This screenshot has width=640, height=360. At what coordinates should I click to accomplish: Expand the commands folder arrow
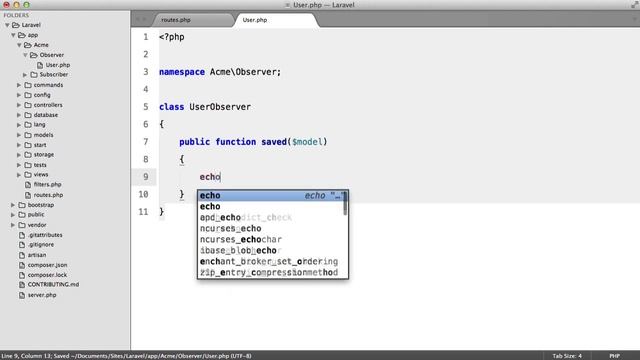tap(19, 85)
